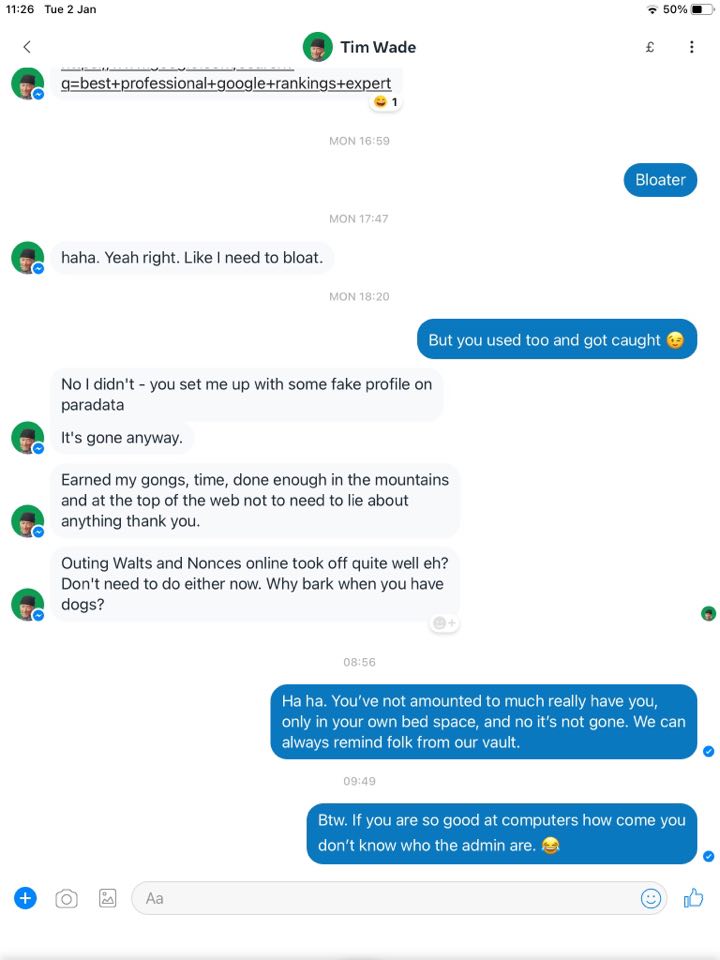Tap the battery indicator in status bar

coord(702,9)
